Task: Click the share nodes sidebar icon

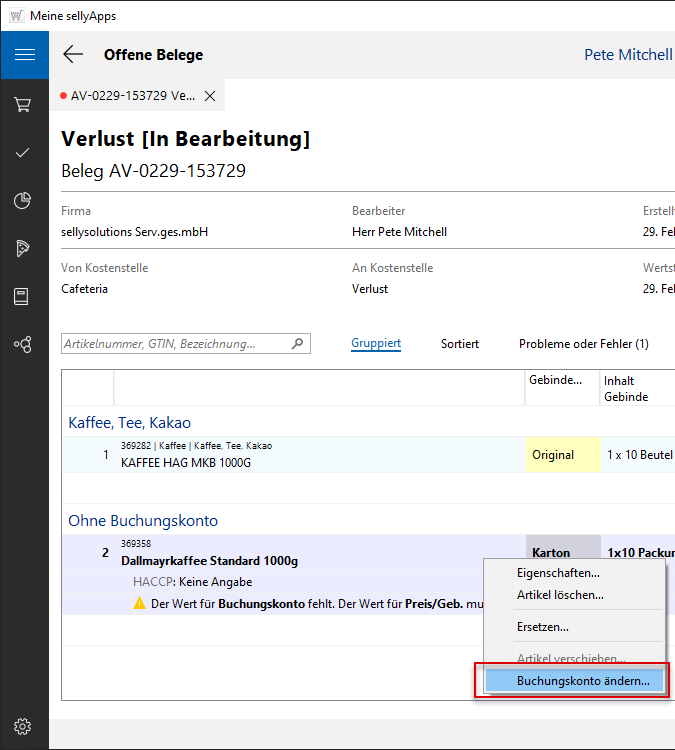Action: point(23,345)
